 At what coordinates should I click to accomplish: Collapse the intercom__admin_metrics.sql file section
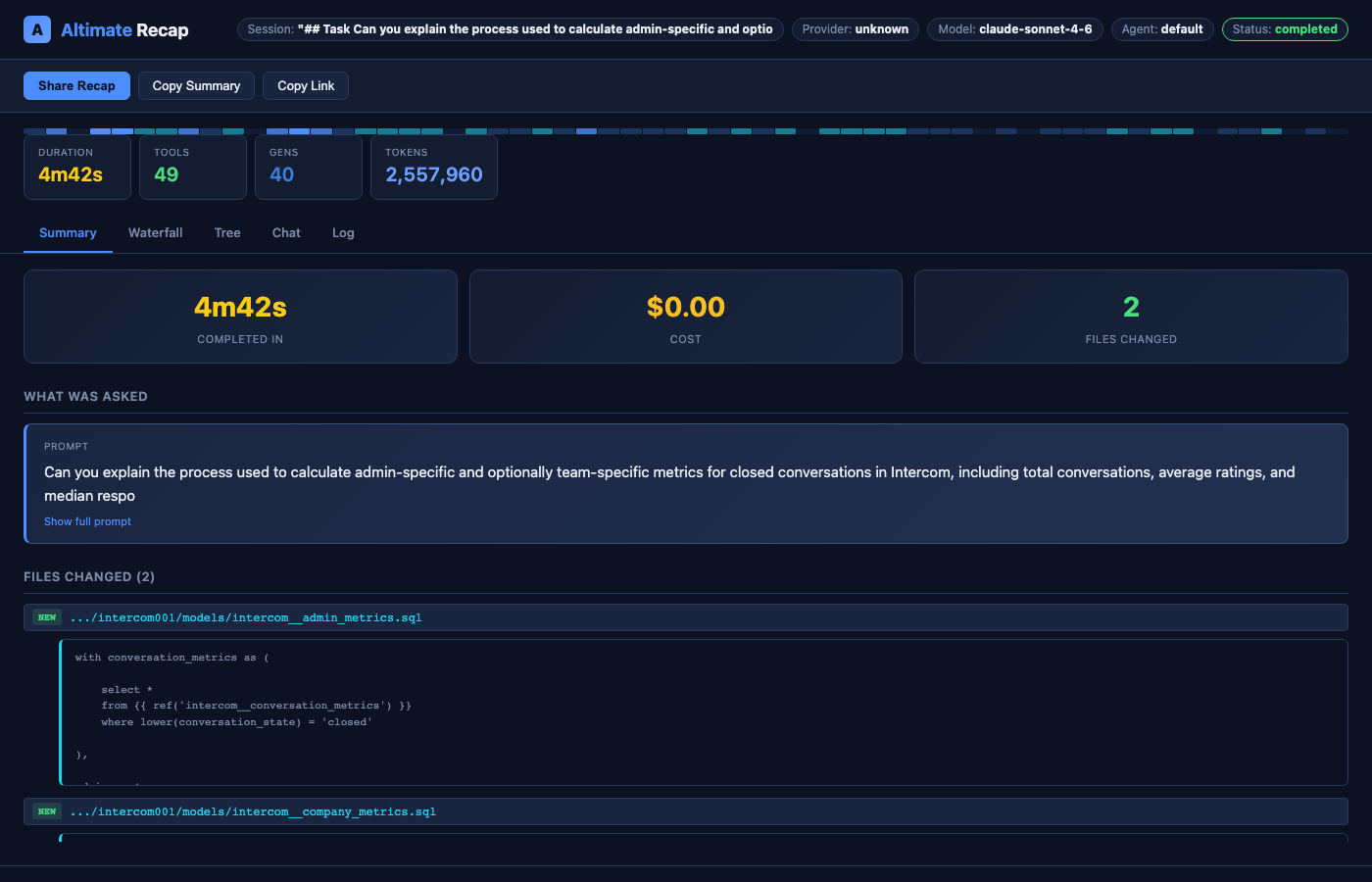coord(245,616)
